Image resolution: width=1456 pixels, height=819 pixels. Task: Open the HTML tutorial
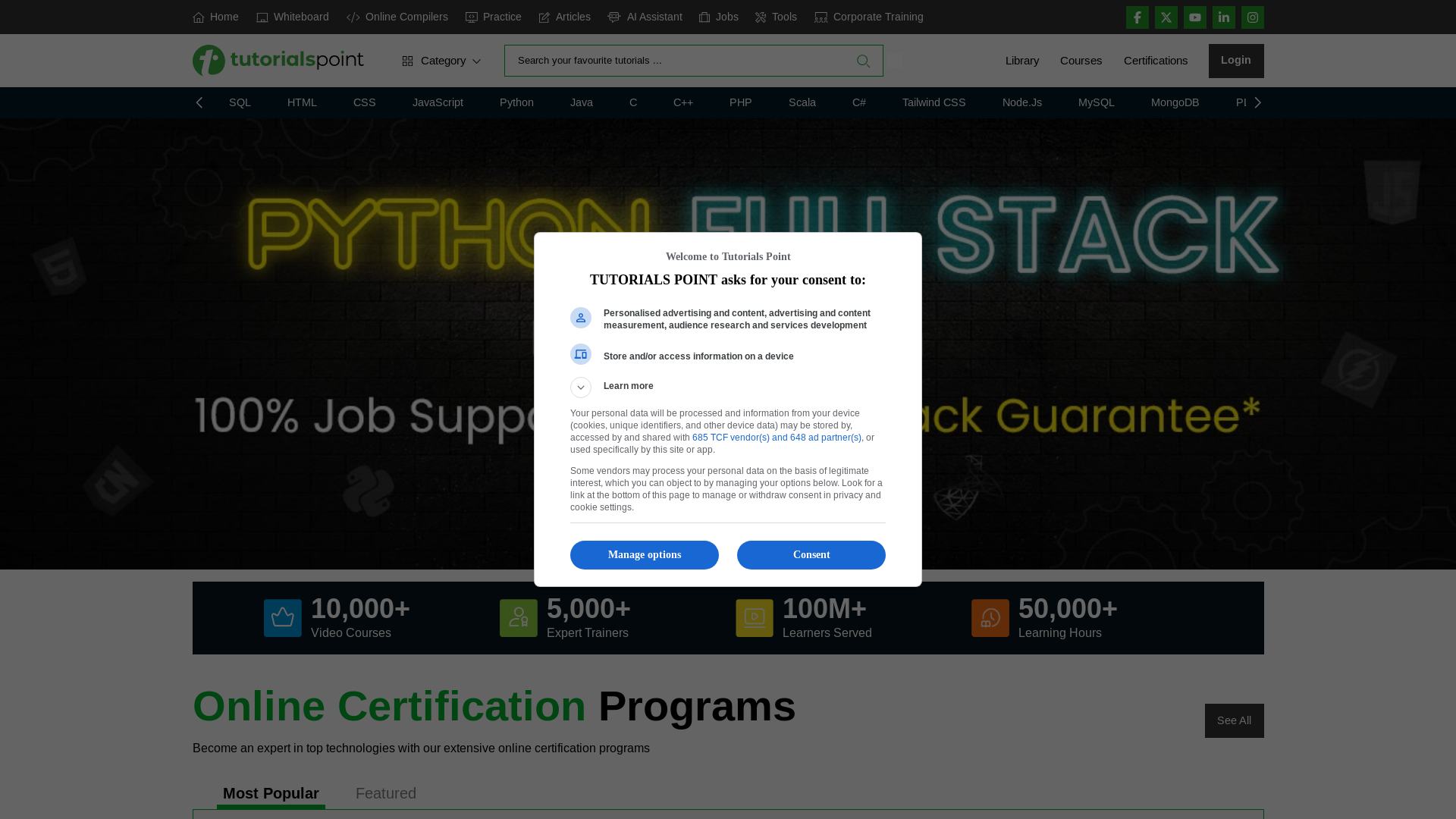click(303, 102)
